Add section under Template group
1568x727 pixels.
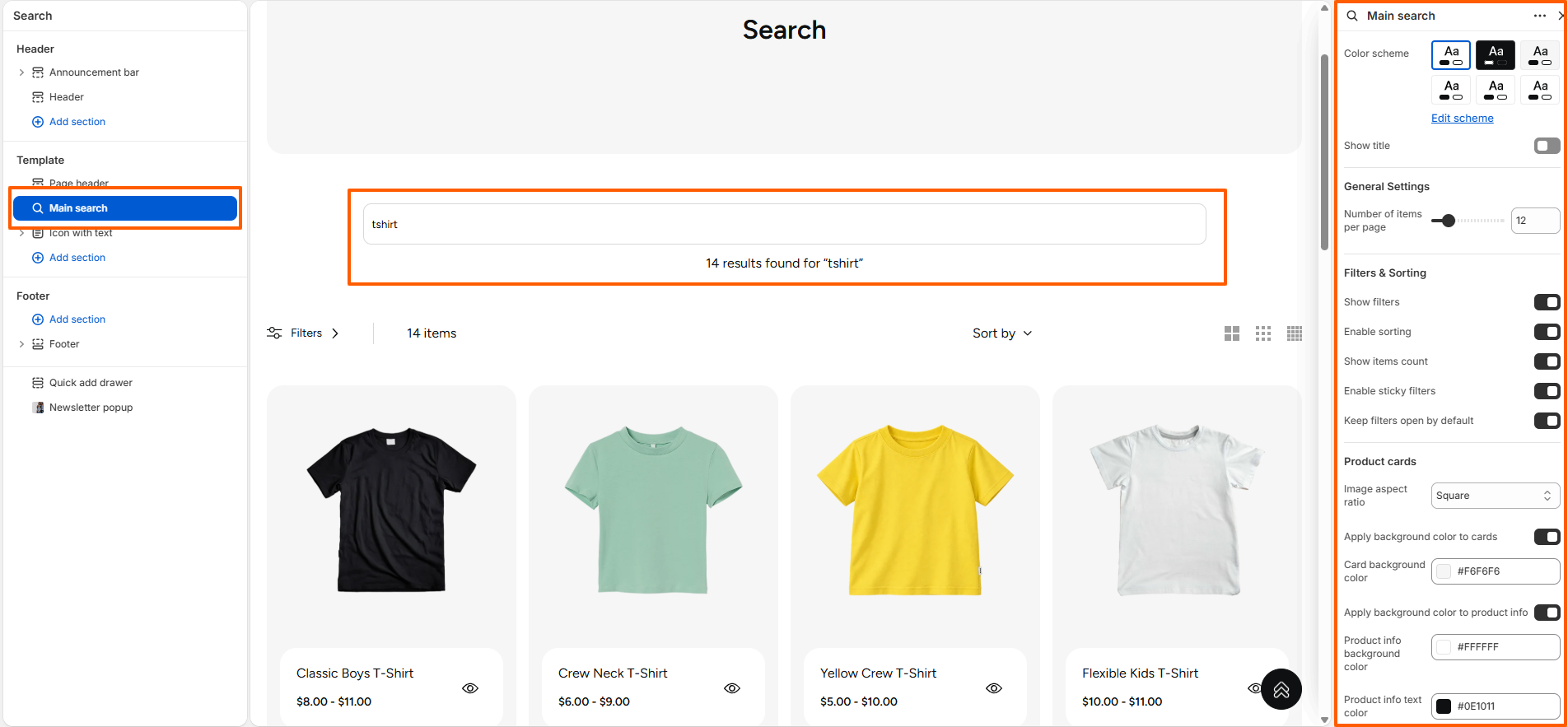pos(77,258)
